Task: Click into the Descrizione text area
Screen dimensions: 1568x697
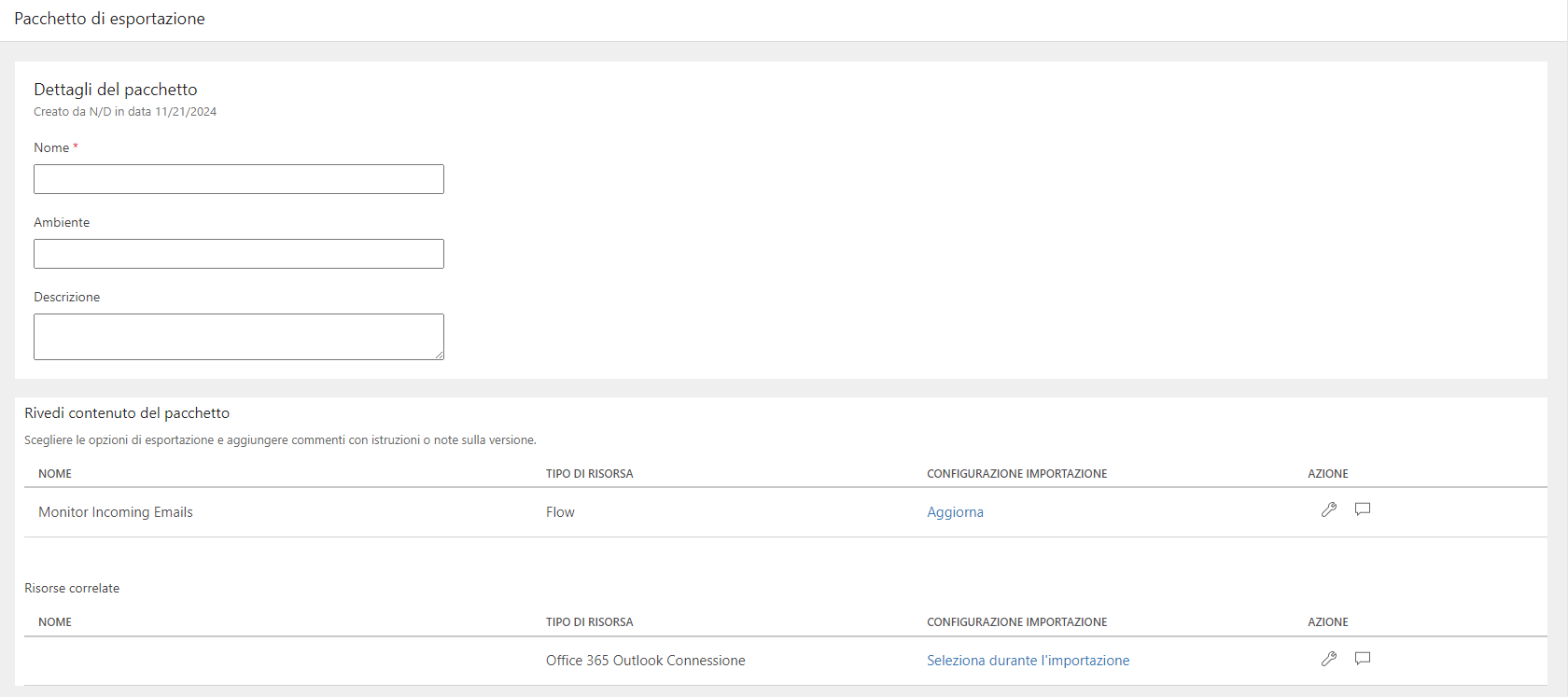Action: (x=239, y=337)
